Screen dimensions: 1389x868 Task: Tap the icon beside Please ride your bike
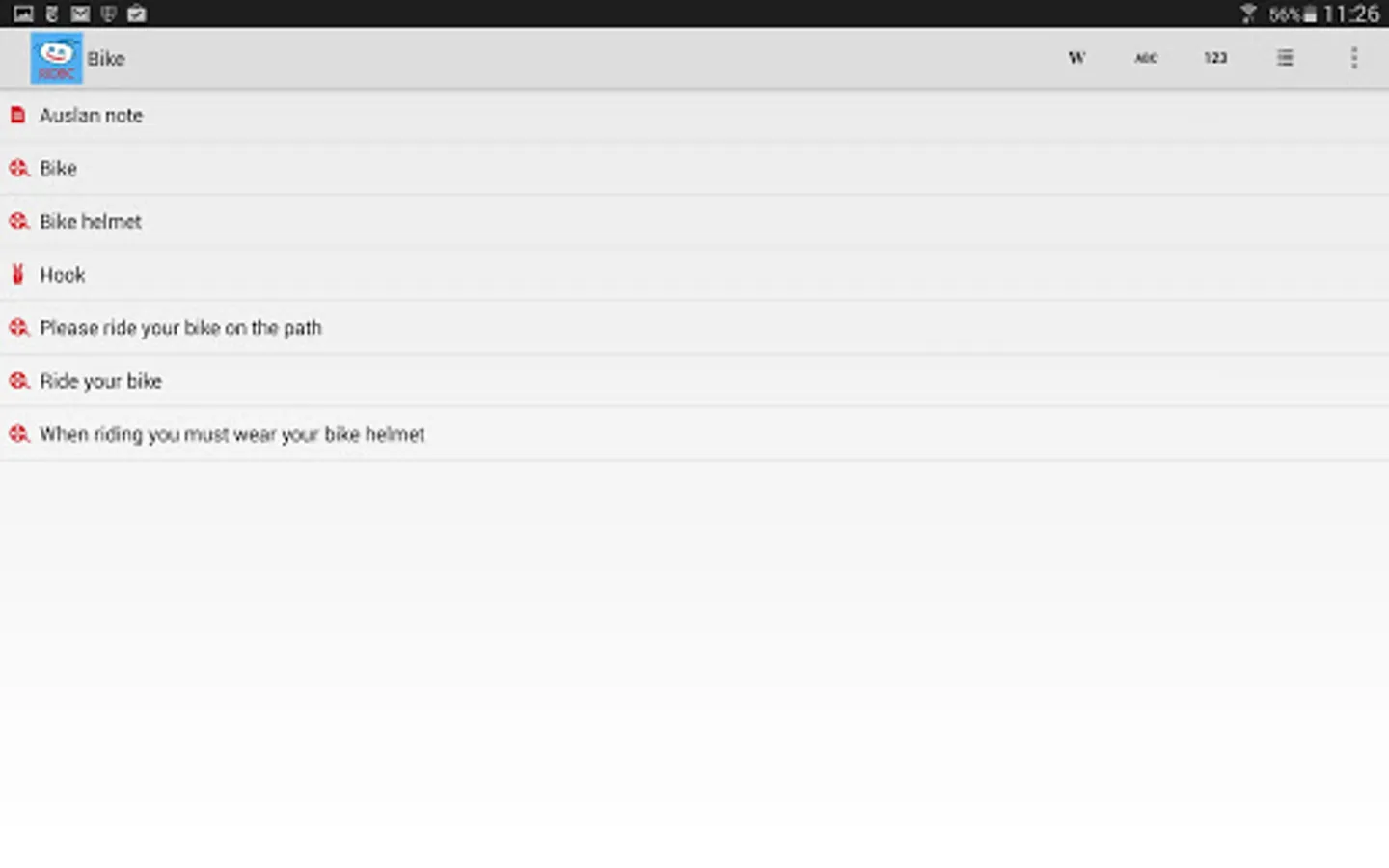point(19,327)
